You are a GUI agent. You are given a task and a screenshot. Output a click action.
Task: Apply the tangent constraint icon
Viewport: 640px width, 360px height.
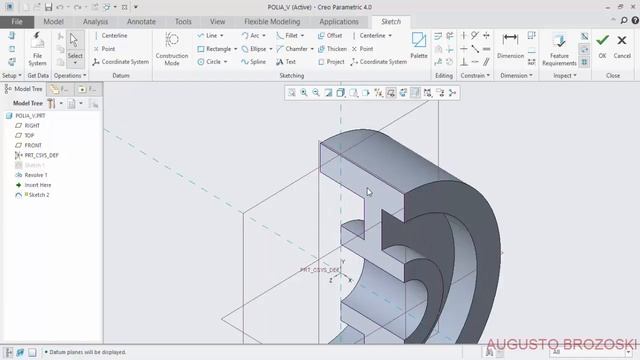(475, 36)
